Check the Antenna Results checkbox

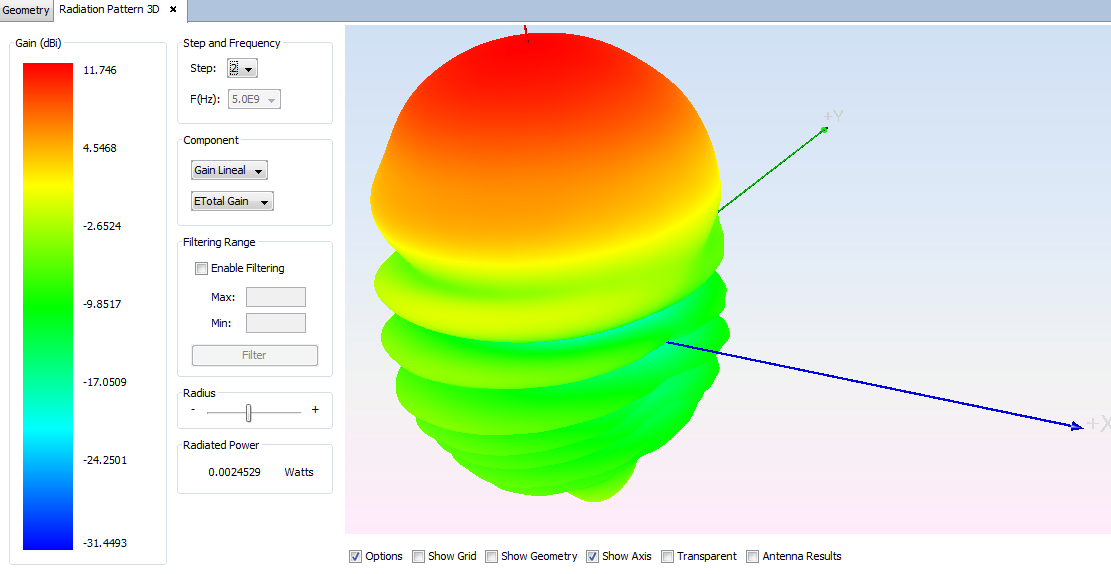(752, 556)
